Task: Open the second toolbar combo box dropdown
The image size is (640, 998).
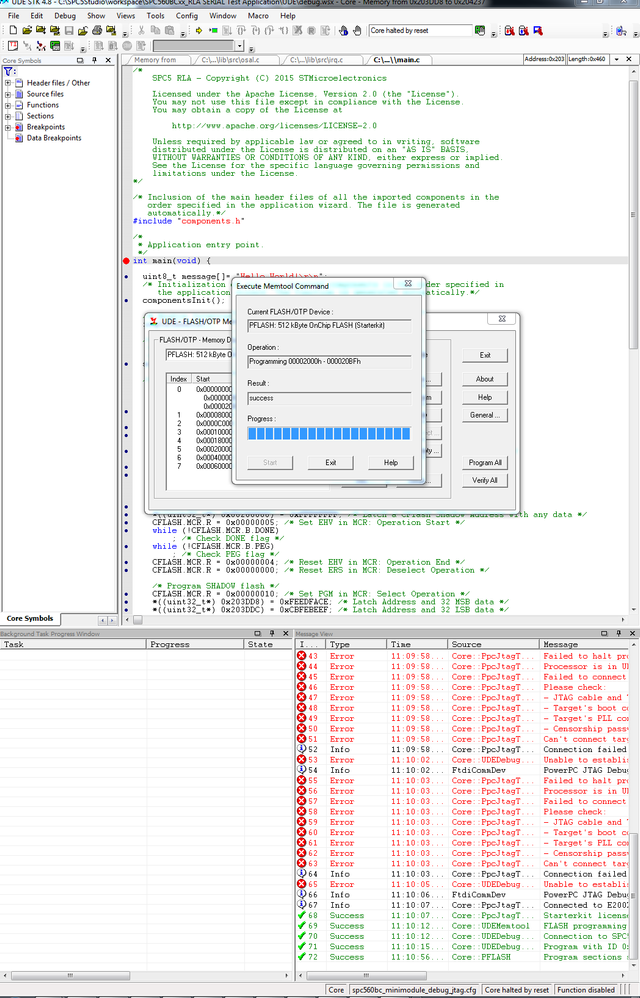Action: pyautogui.click(x=240, y=46)
